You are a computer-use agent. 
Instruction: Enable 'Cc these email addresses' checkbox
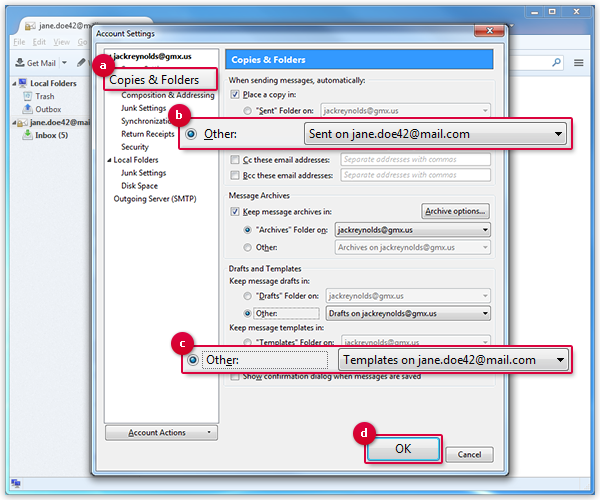pyautogui.click(x=235, y=159)
